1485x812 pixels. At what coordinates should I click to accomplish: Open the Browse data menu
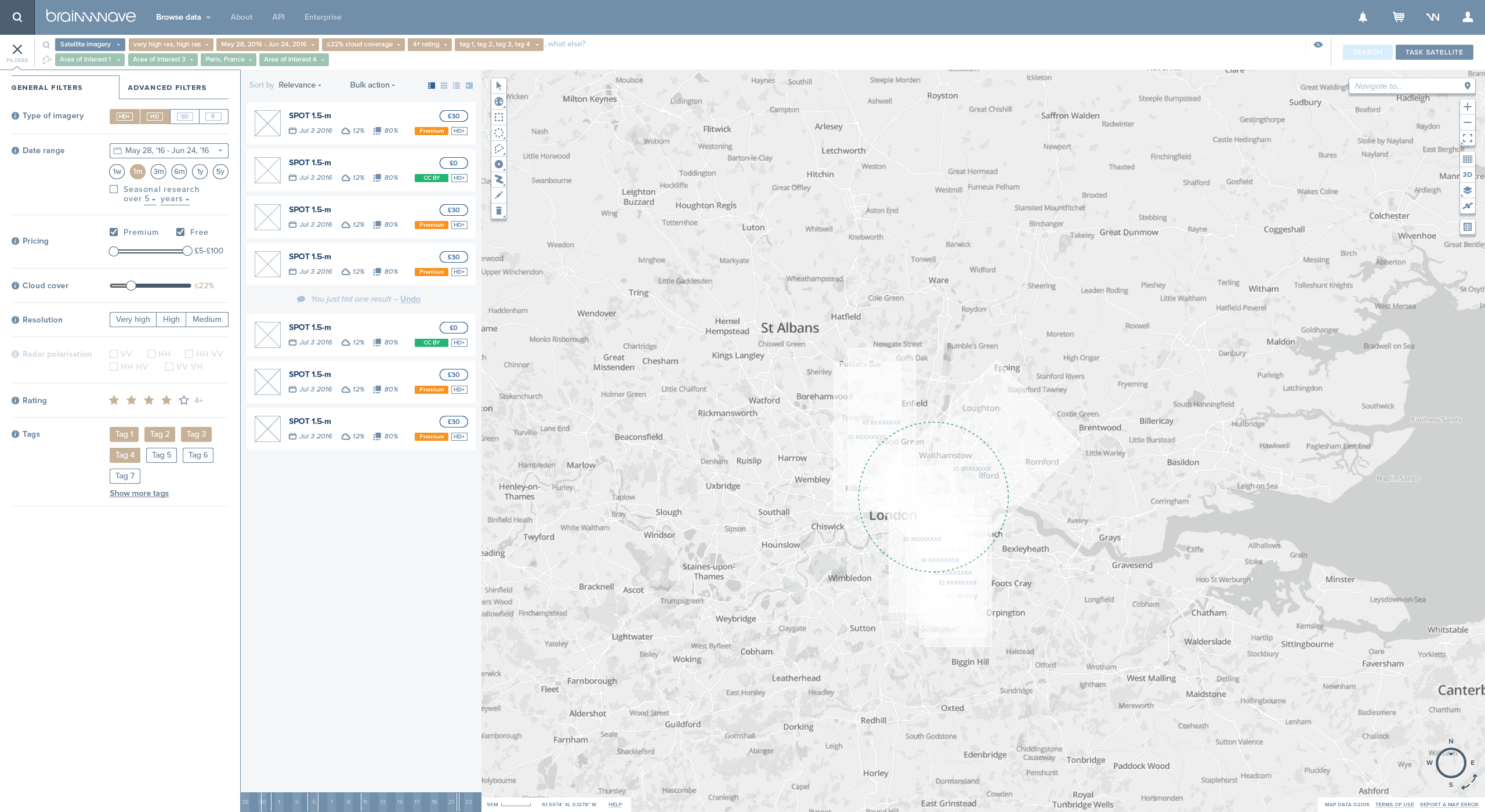183,17
